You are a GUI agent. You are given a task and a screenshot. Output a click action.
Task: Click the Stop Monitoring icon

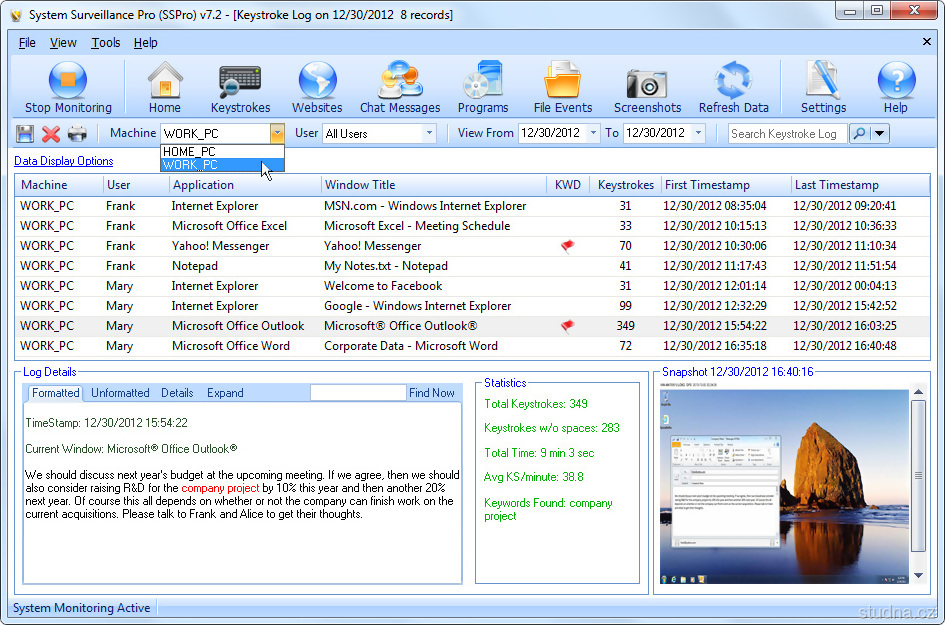pyautogui.click(x=68, y=87)
